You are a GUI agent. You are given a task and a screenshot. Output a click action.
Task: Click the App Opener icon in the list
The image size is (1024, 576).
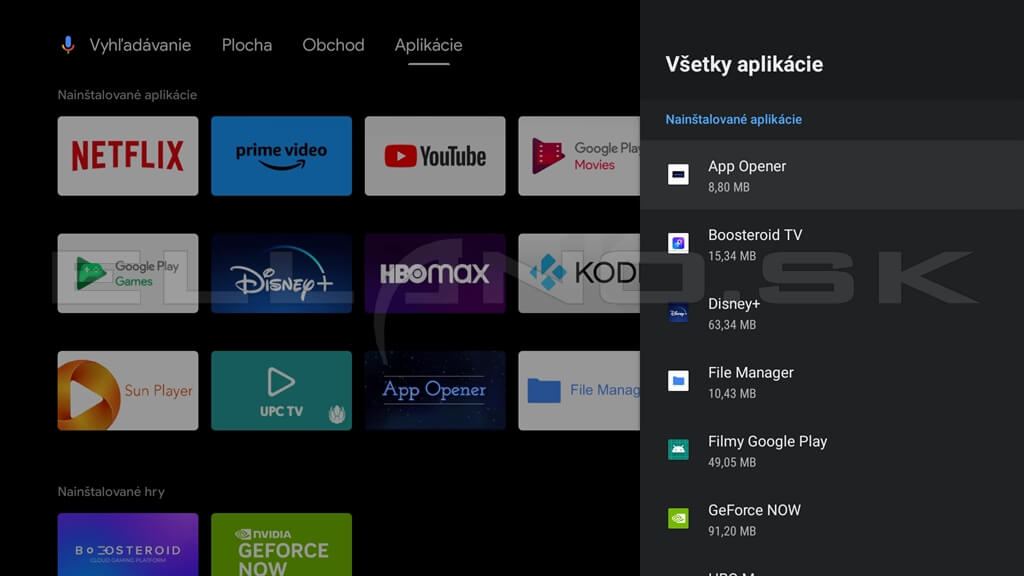tap(678, 174)
